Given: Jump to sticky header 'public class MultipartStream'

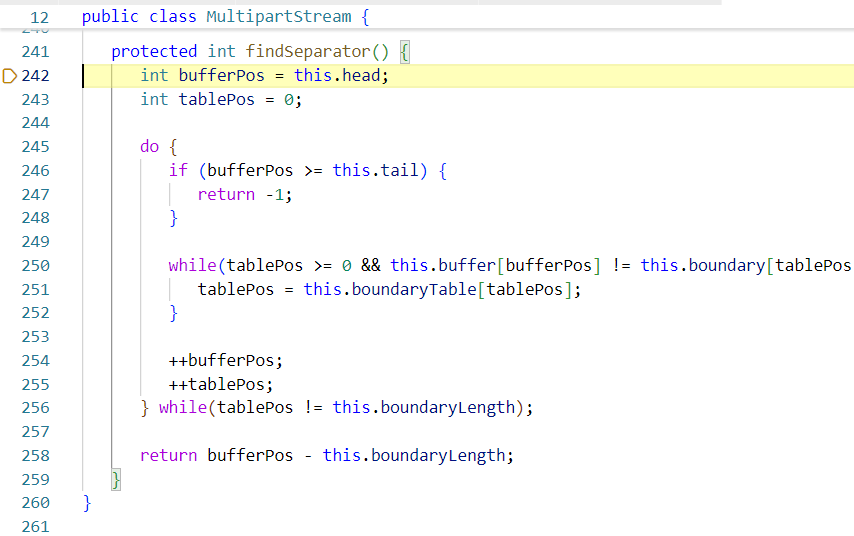Looking at the screenshot, I should pos(217,17).
